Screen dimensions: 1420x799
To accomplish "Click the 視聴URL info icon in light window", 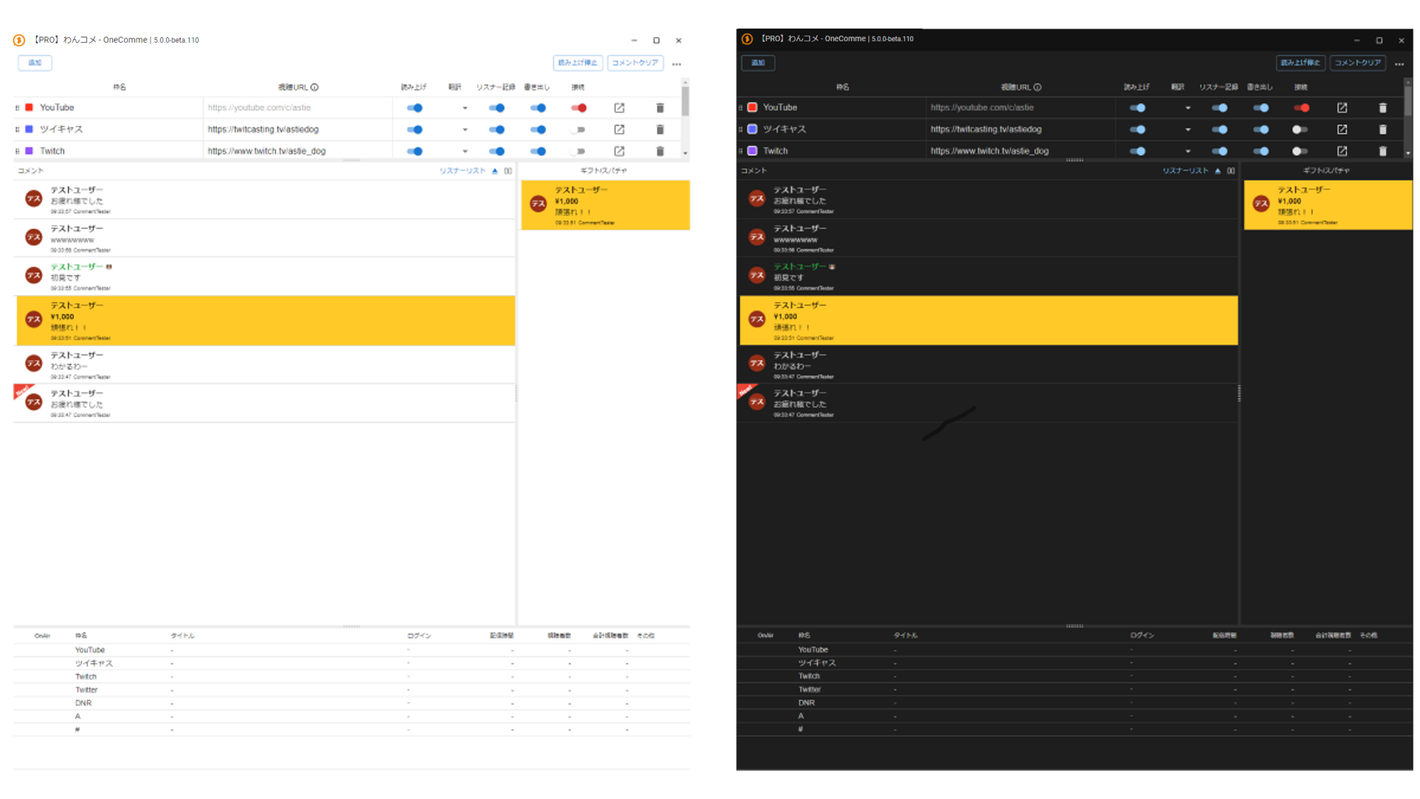I will pos(315,88).
